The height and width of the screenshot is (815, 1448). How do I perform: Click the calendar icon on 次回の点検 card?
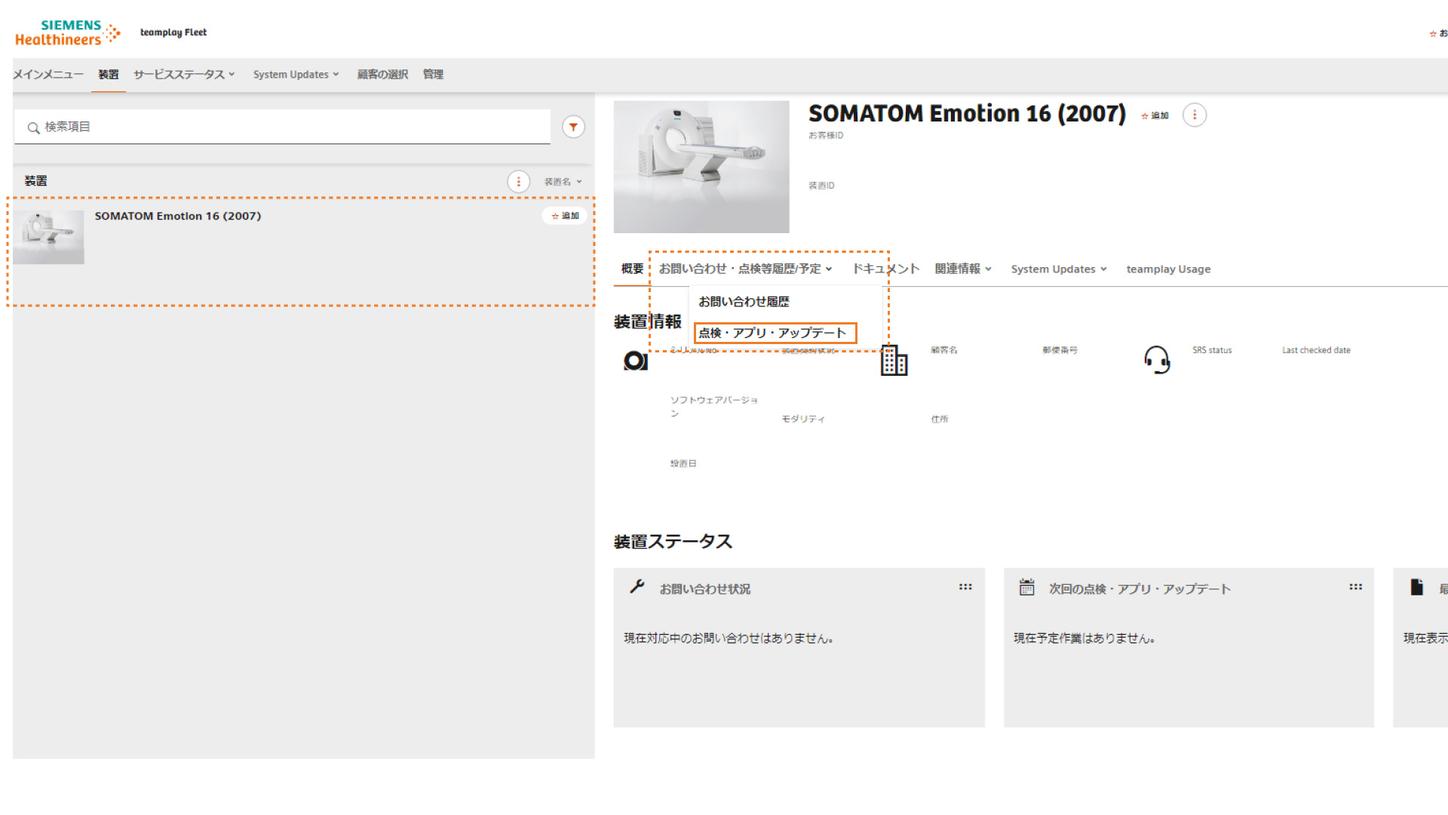coord(1027,588)
